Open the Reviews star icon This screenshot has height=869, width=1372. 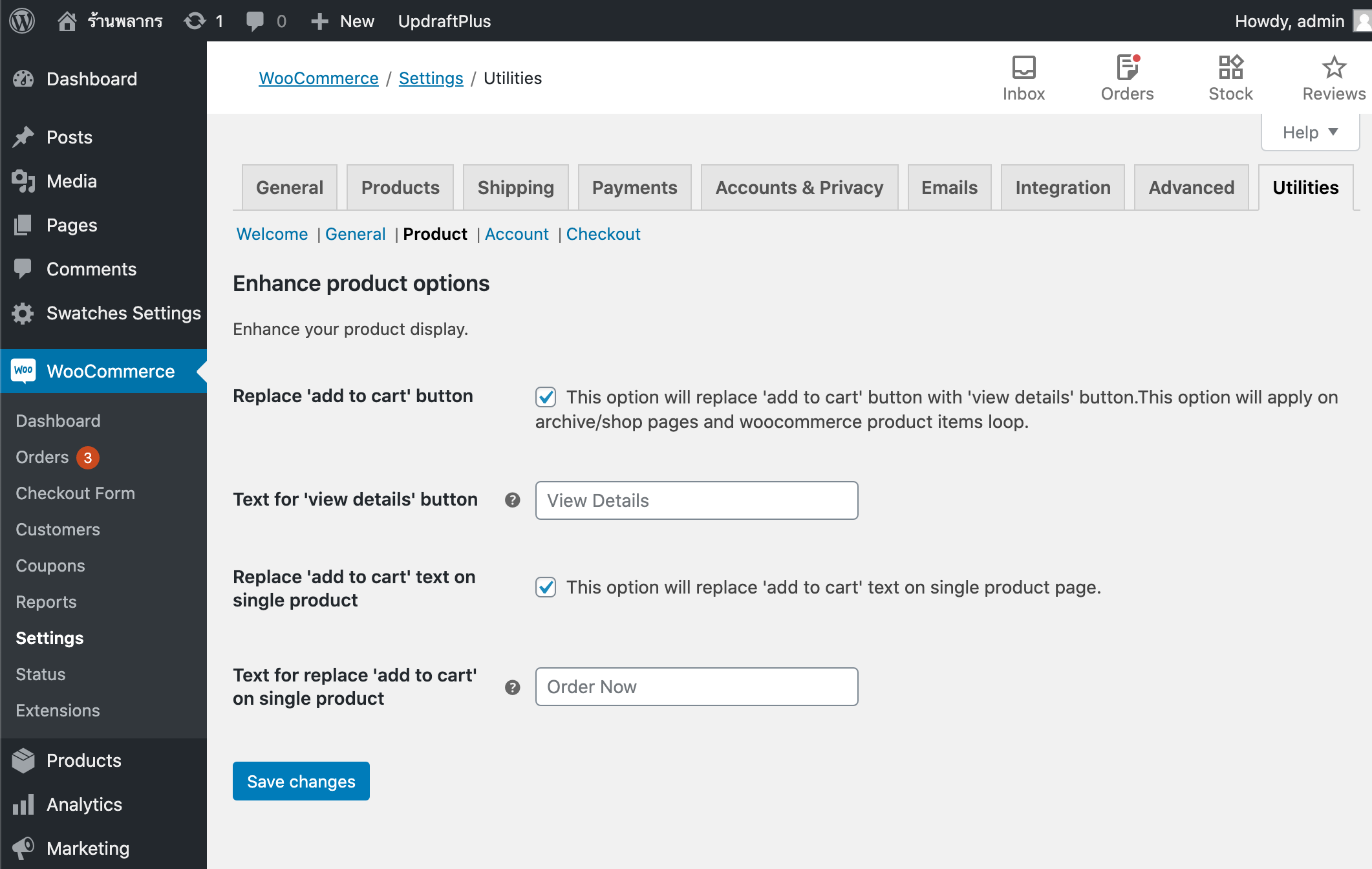point(1334,67)
